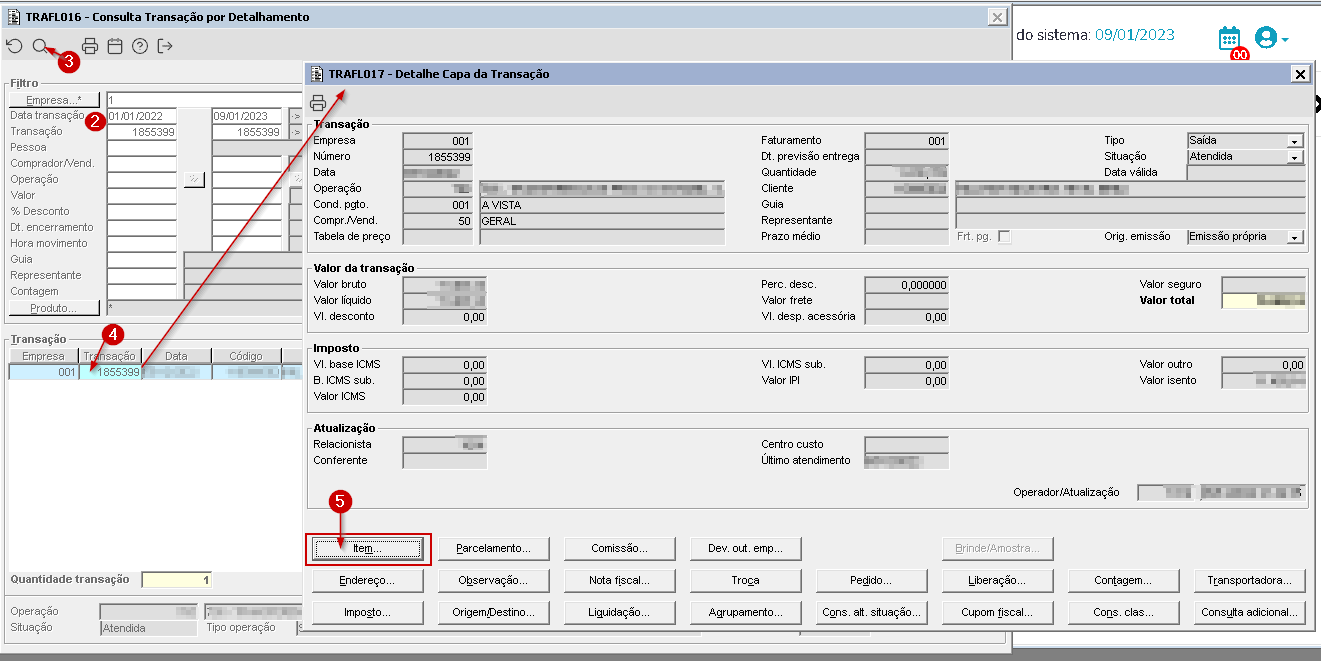Click the exit arrow icon in TRAFL016 toolbar
The width and height of the screenshot is (1321, 661).
tap(165, 46)
